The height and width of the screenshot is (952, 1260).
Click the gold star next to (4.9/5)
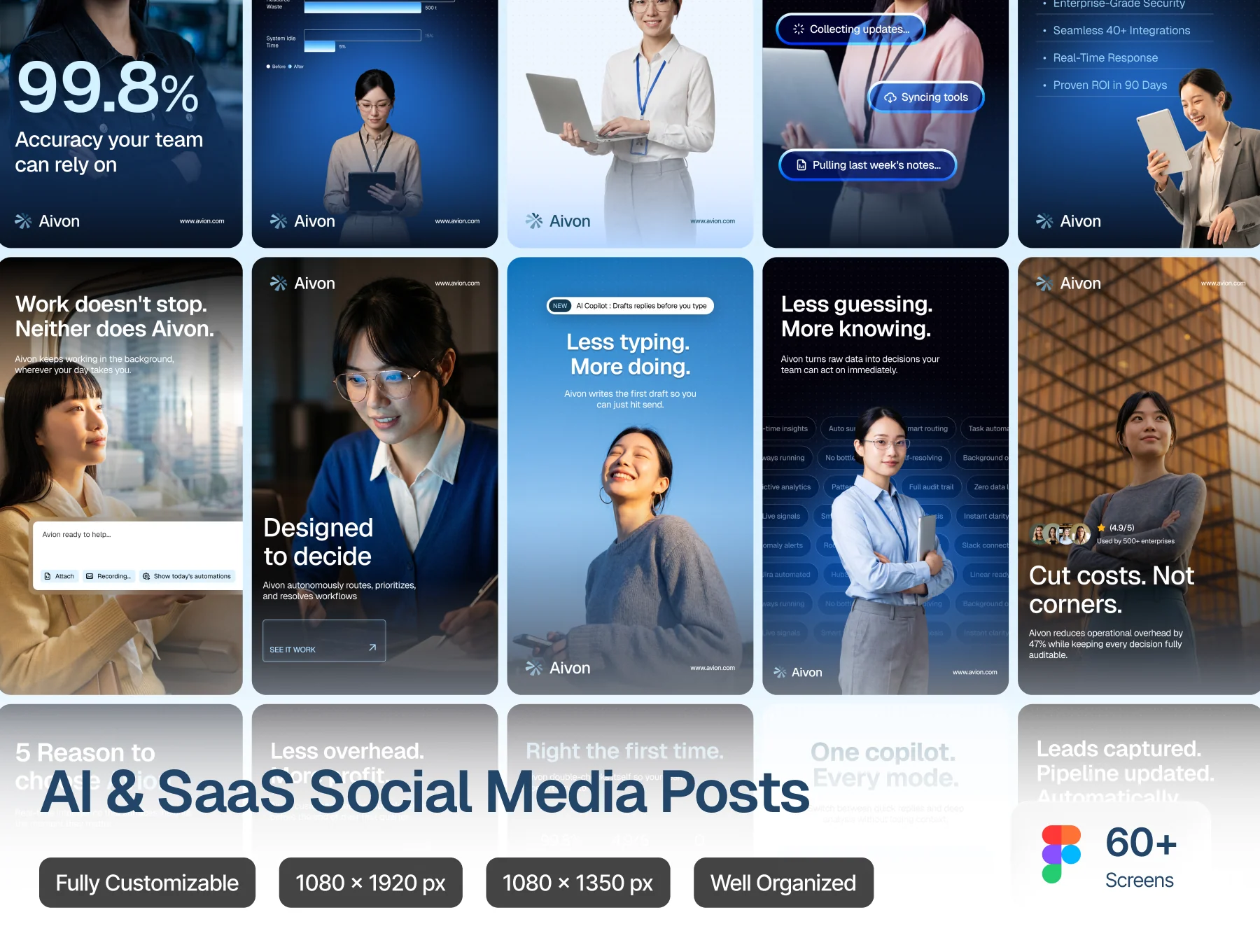point(1101,528)
